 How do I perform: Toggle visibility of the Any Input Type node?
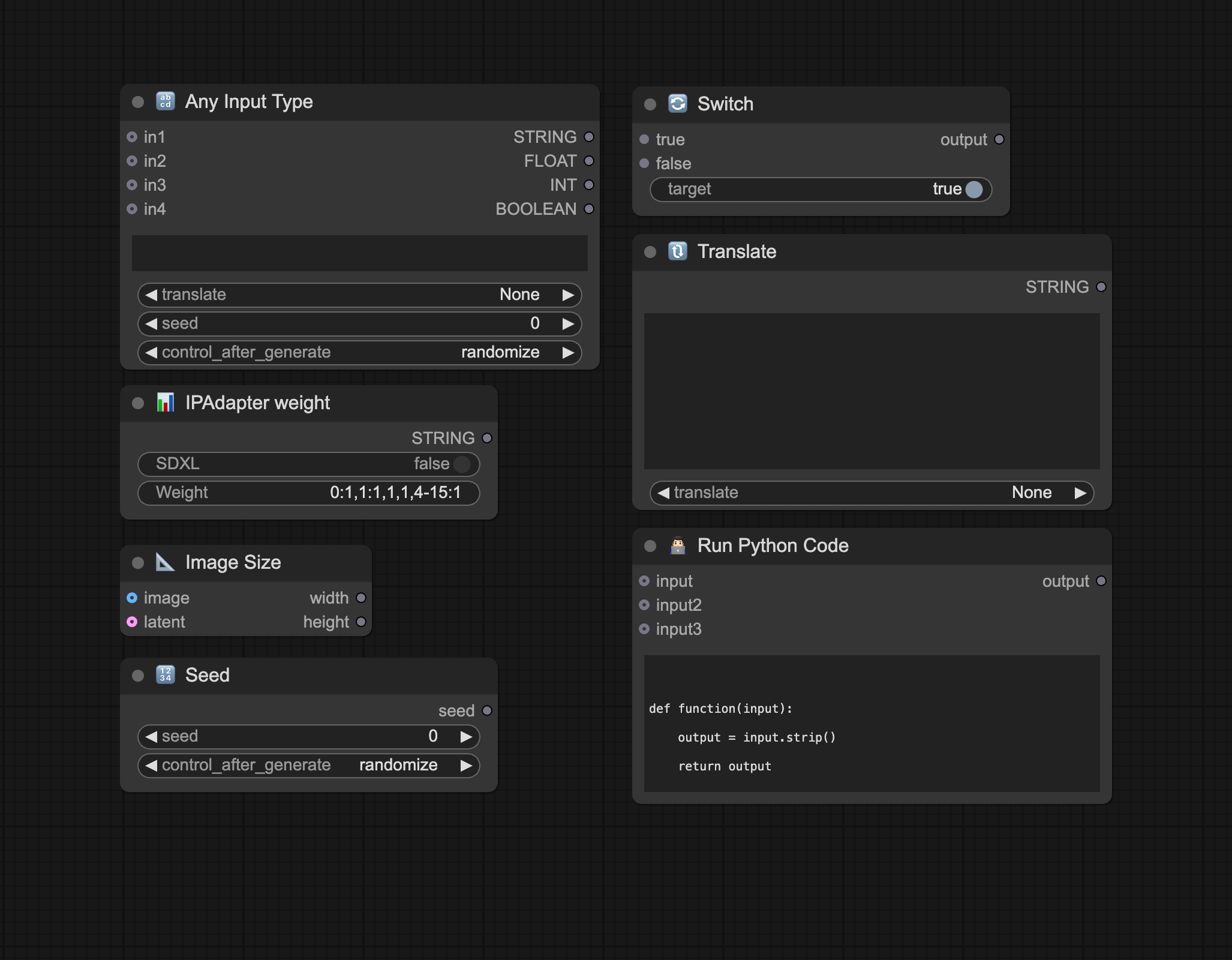(137, 100)
